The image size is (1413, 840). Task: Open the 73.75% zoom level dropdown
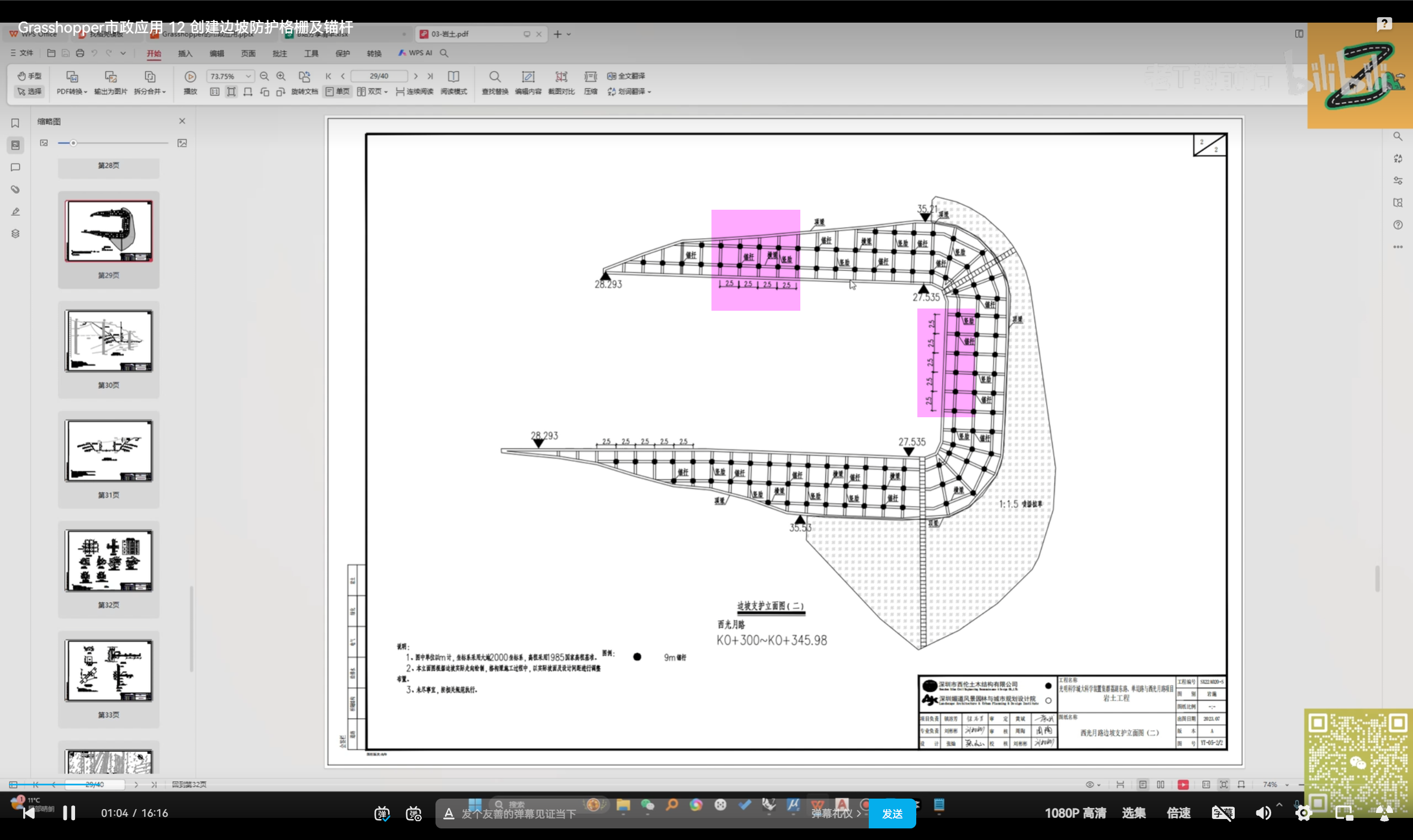point(248,76)
